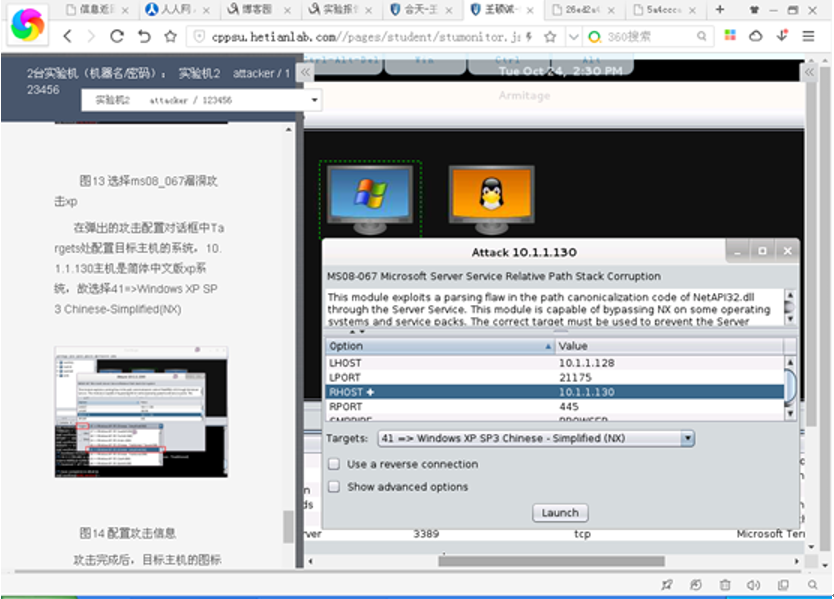Select the Windows host icon
The width and height of the screenshot is (834, 599).
(x=370, y=198)
